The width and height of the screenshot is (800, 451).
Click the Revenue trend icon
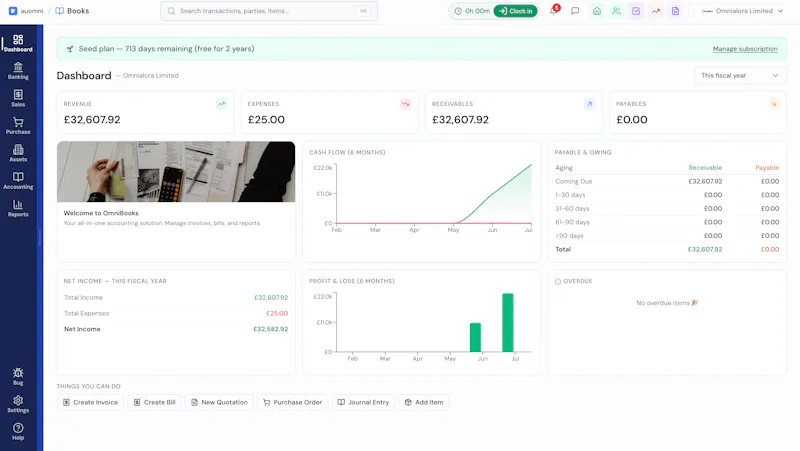221,104
